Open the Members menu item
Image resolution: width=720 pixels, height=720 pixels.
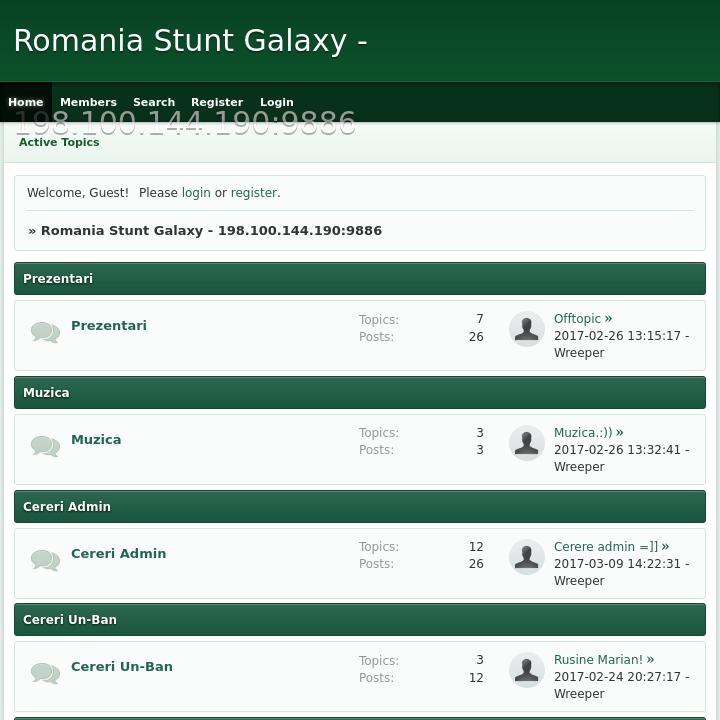point(88,102)
